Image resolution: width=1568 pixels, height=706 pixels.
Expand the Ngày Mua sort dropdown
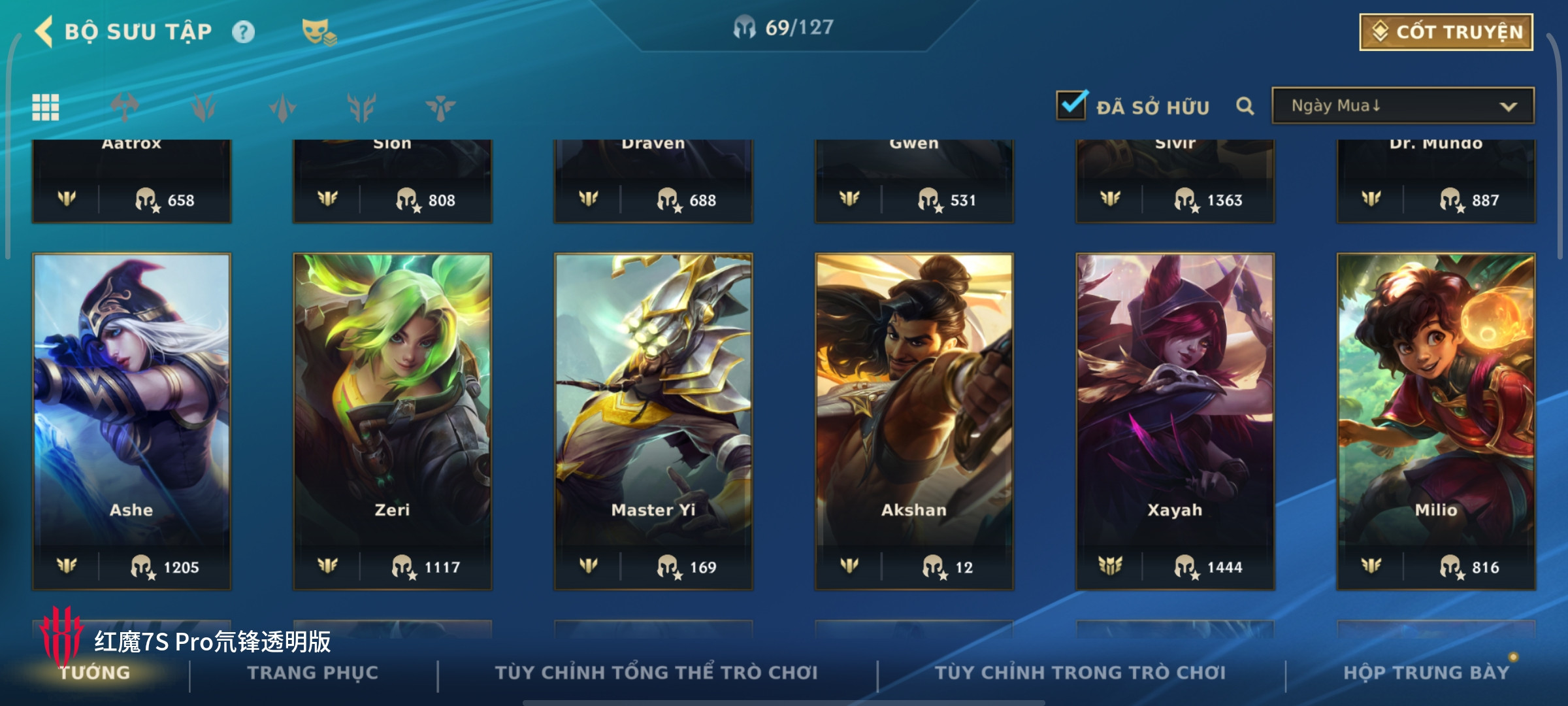(x=1403, y=106)
